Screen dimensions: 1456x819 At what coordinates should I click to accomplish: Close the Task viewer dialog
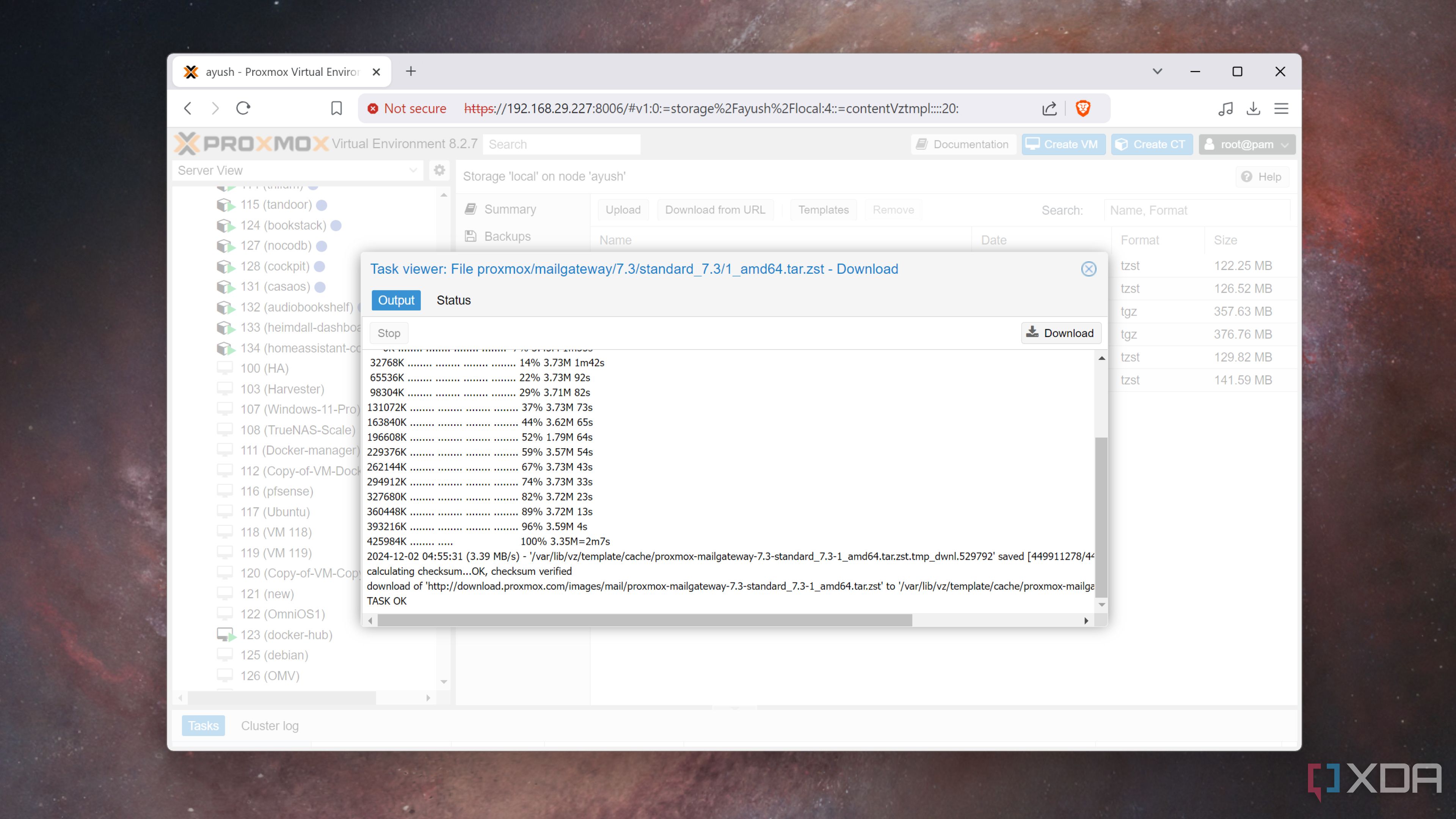[x=1089, y=269]
